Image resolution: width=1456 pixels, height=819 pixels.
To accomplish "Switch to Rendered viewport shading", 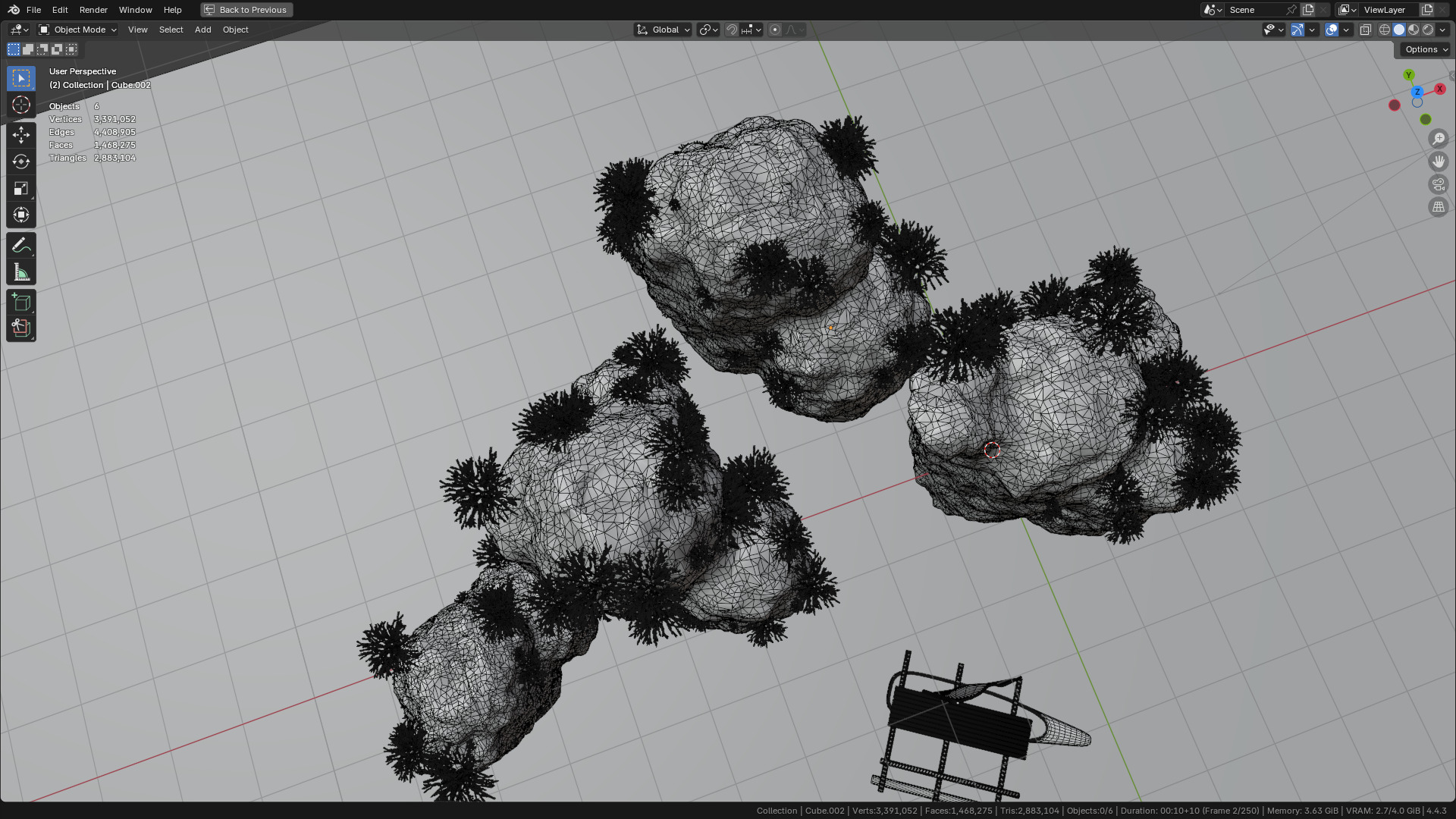I will [1428, 30].
